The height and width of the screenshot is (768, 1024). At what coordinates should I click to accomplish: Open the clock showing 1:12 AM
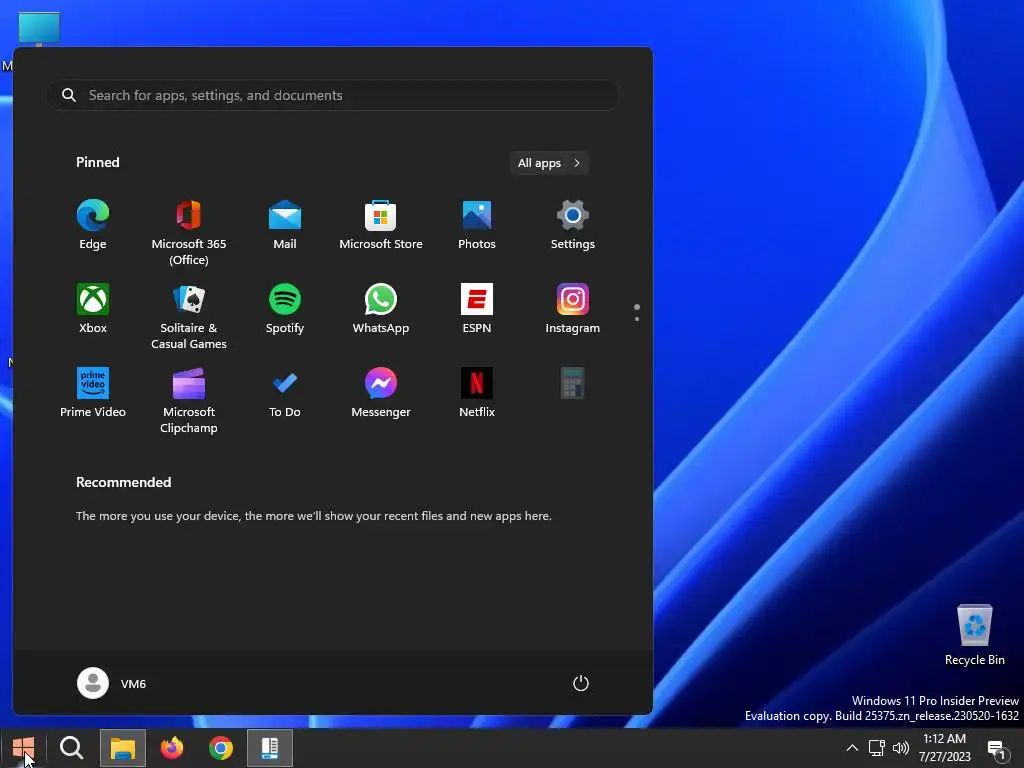pyautogui.click(x=944, y=748)
